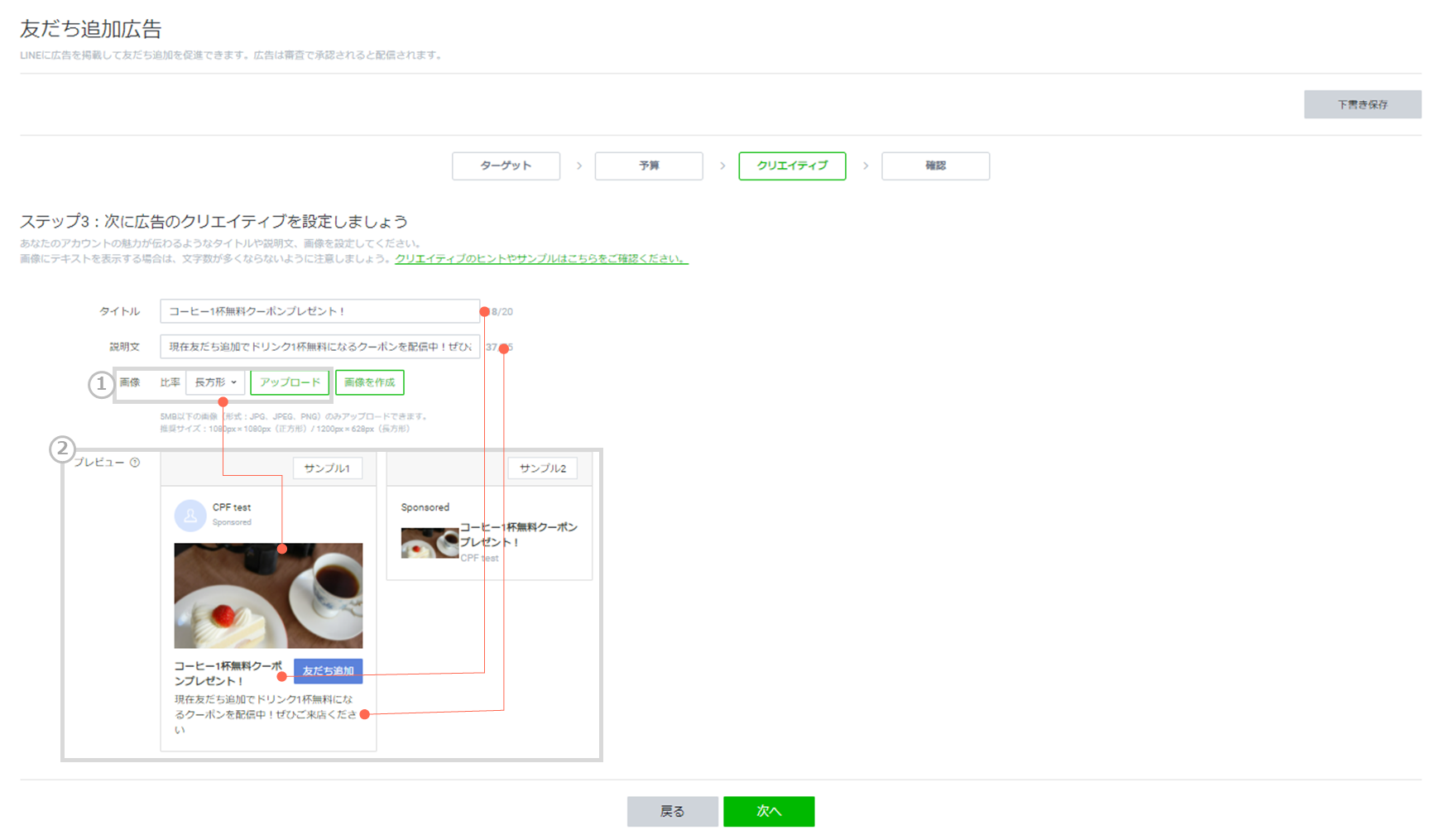
Task: Click the アップロード button
Action: pyautogui.click(x=290, y=382)
